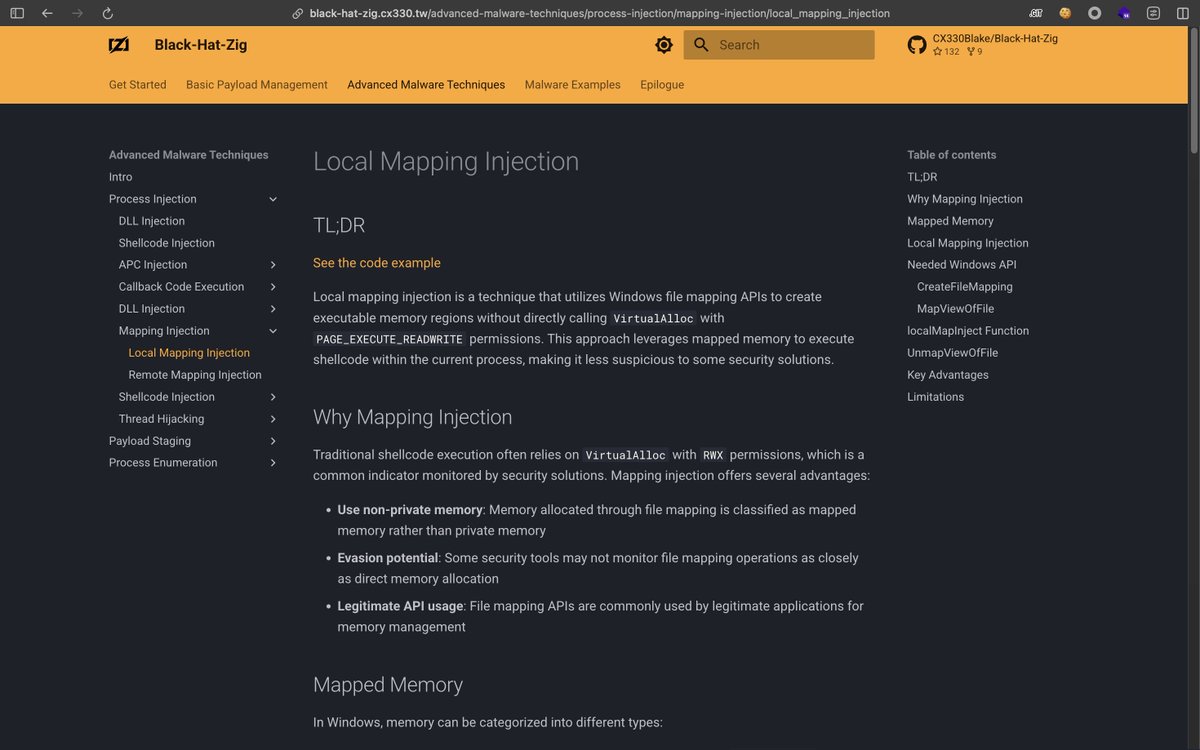Open the sliders settings extension icon
Screen dimensions: 1200x750
[1153, 13]
